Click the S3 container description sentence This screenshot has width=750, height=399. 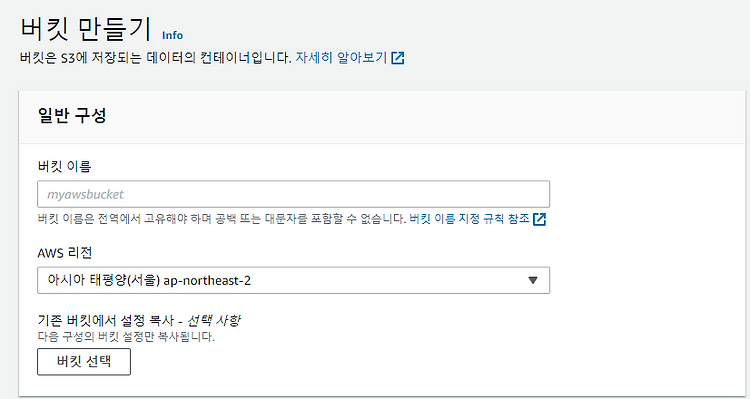tap(155, 57)
